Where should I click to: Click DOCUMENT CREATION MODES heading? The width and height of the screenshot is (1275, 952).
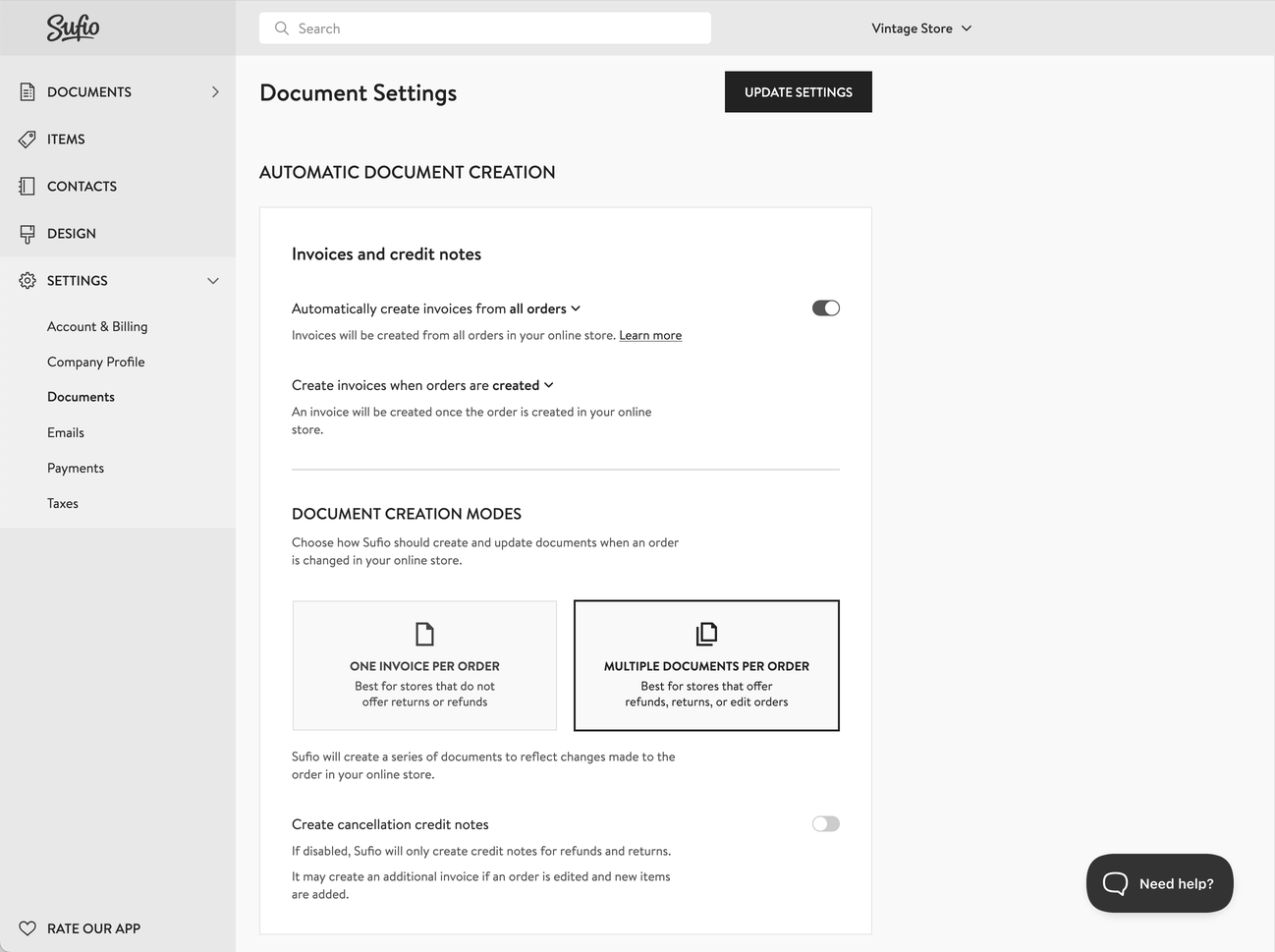[407, 514]
